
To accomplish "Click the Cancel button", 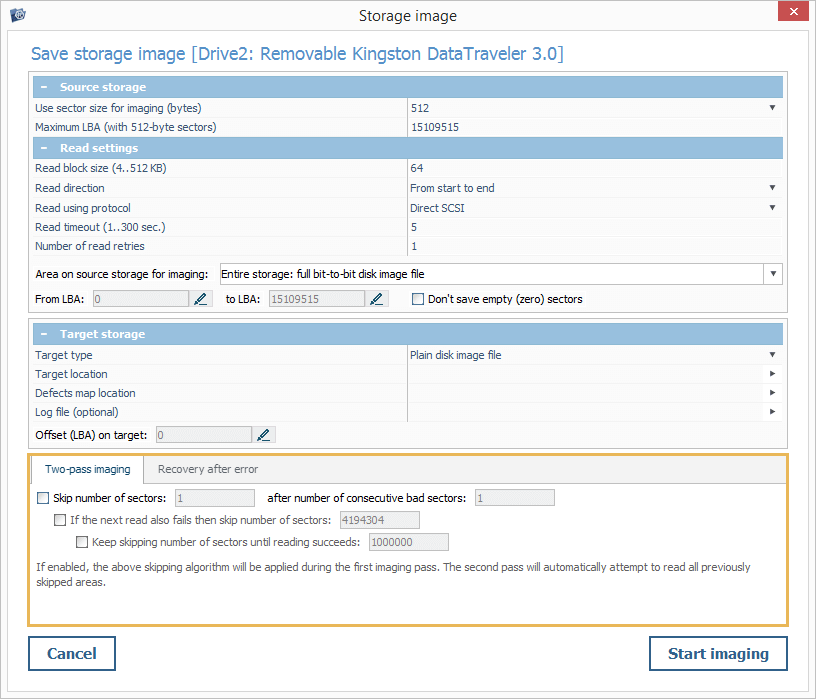I will click(72, 654).
